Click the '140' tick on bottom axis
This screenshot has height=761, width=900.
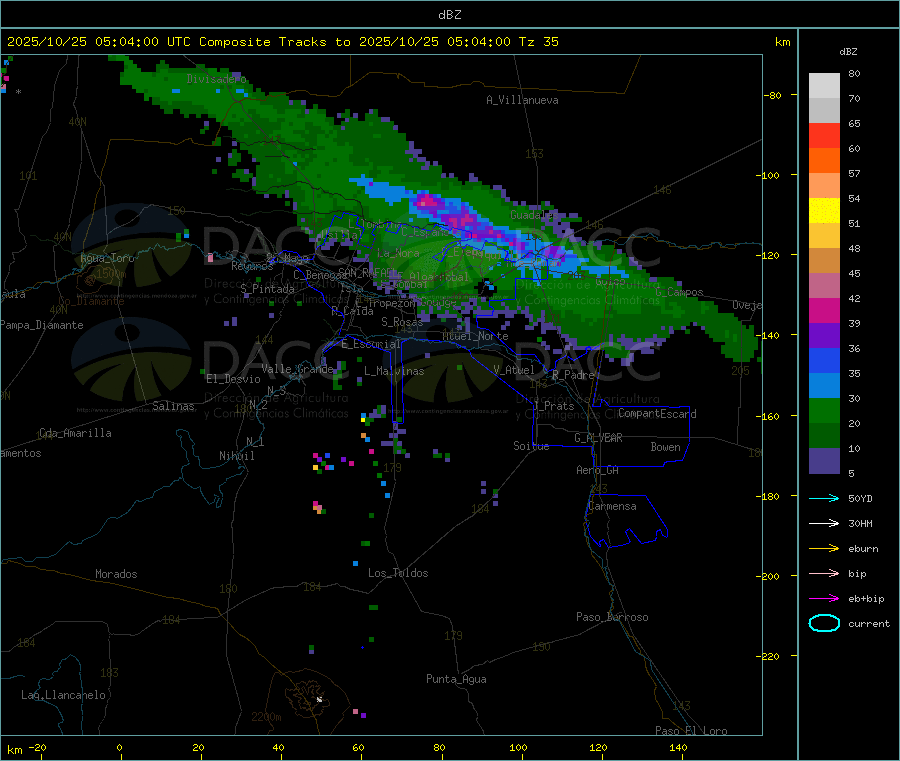(678, 747)
